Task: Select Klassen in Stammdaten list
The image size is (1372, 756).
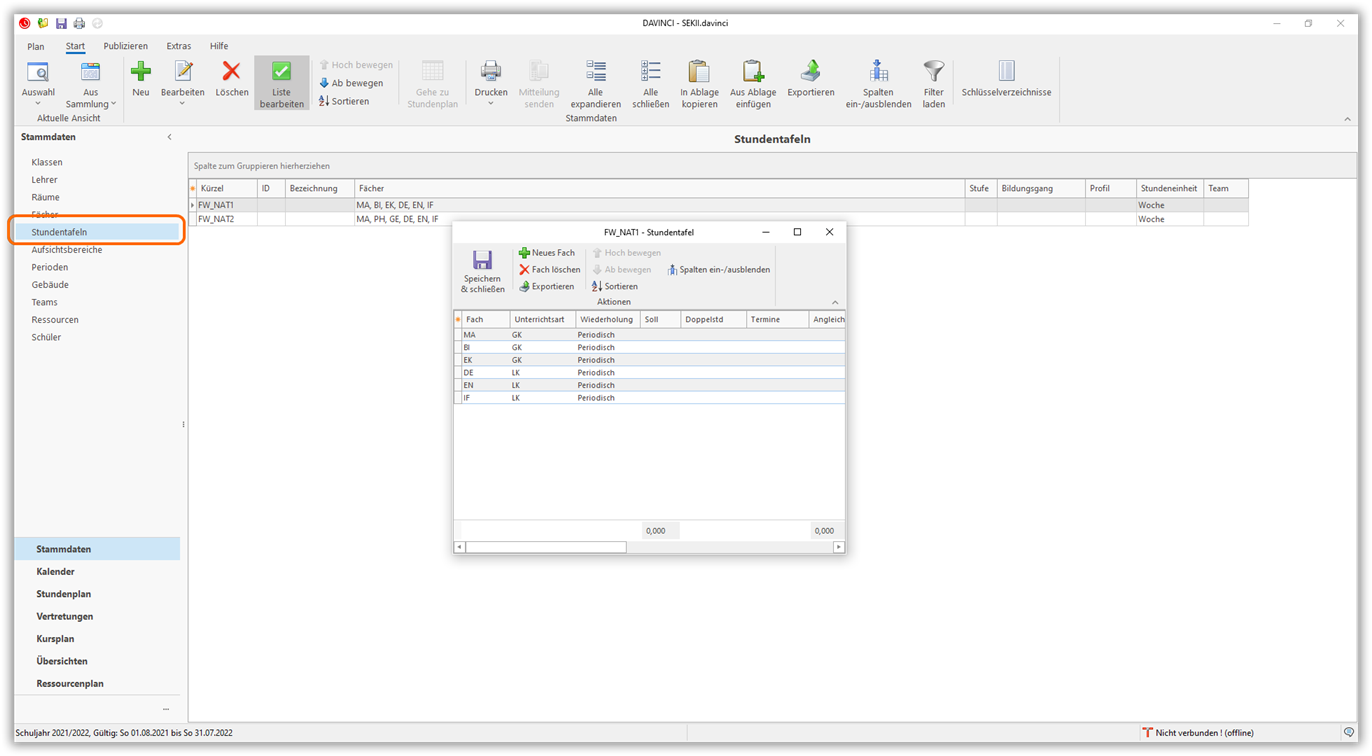Action: pyautogui.click(x=47, y=162)
